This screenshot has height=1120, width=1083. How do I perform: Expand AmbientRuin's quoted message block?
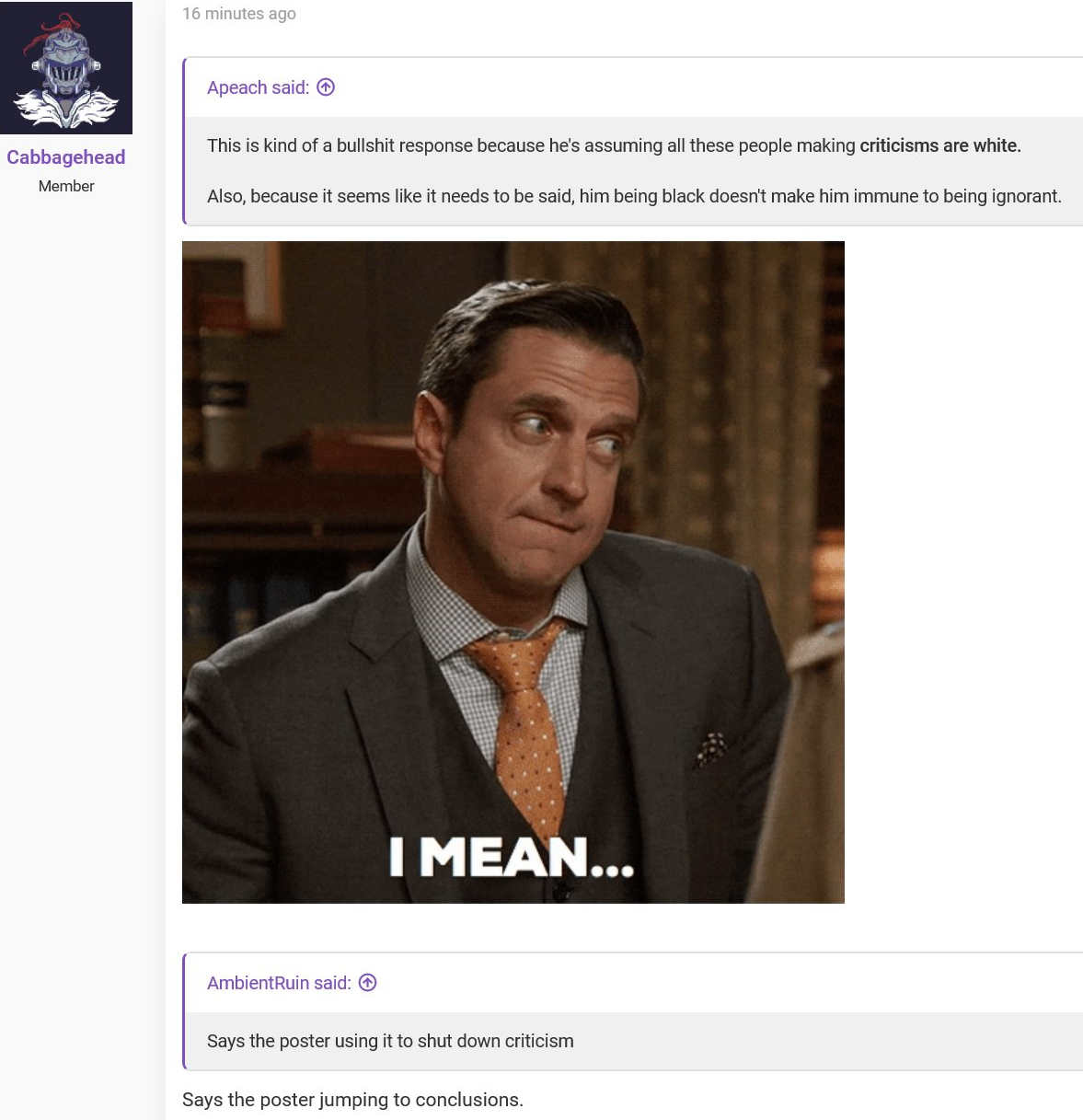635,1041
